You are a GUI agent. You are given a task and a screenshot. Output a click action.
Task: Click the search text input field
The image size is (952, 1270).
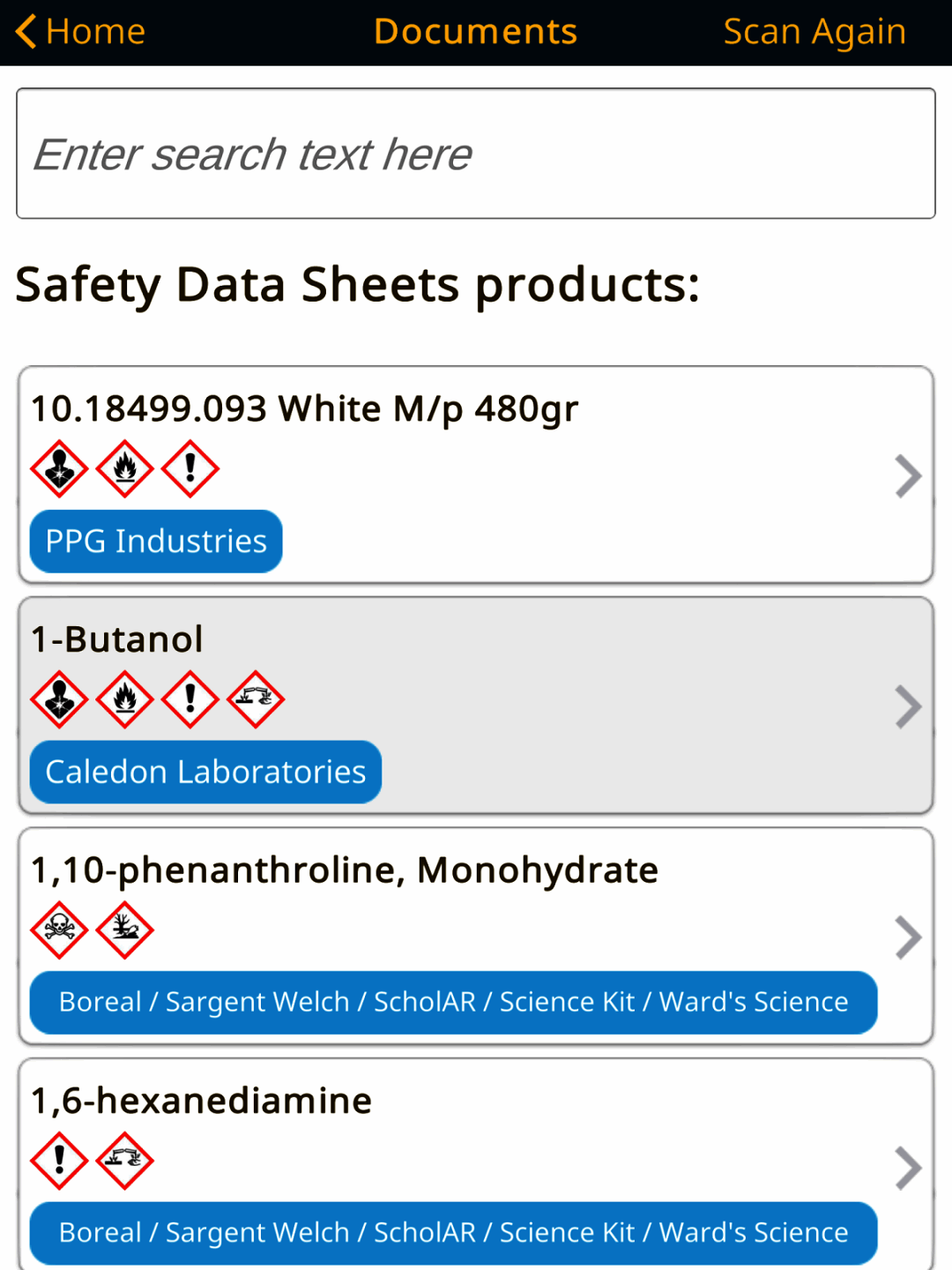476,153
